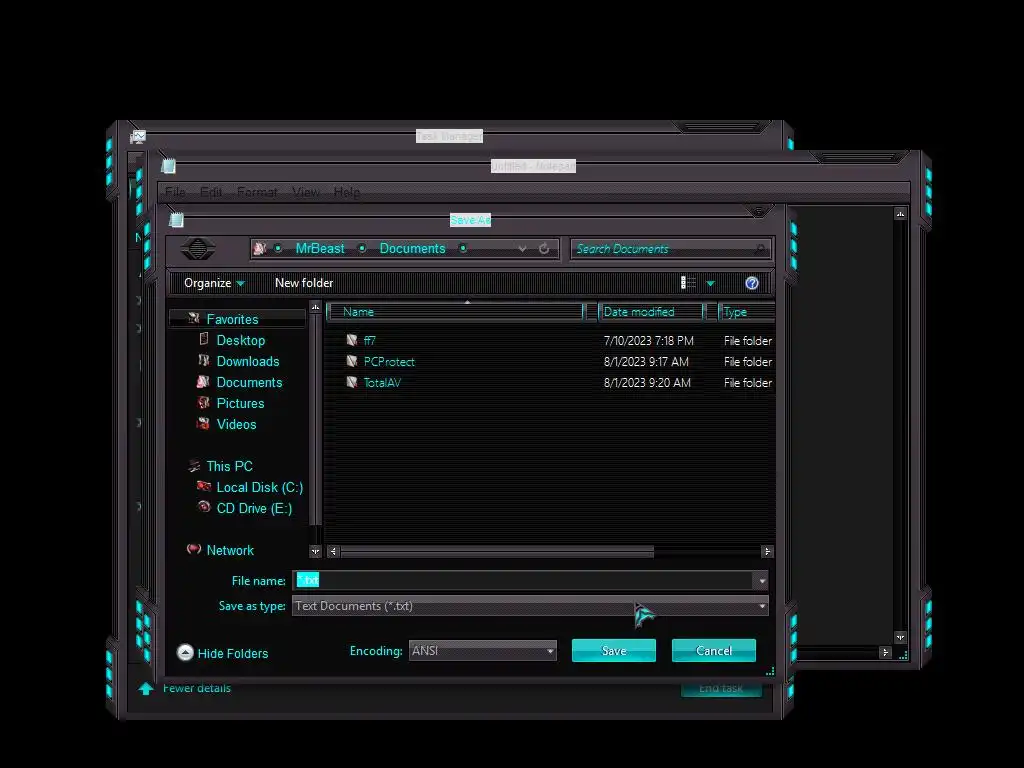Click file list scroll right arrow
The width and height of the screenshot is (1024, 768).
click(767, 552)
